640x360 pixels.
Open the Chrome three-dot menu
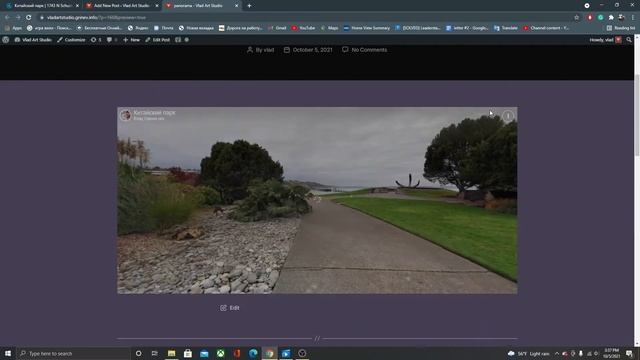click(633, 17)
